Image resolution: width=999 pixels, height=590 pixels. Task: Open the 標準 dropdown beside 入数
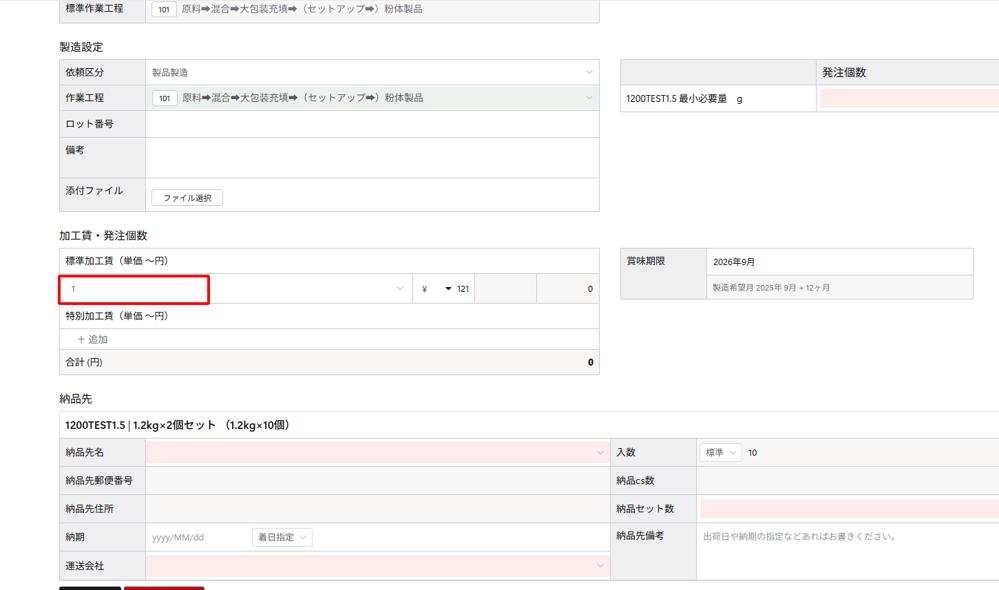(720, 453)
